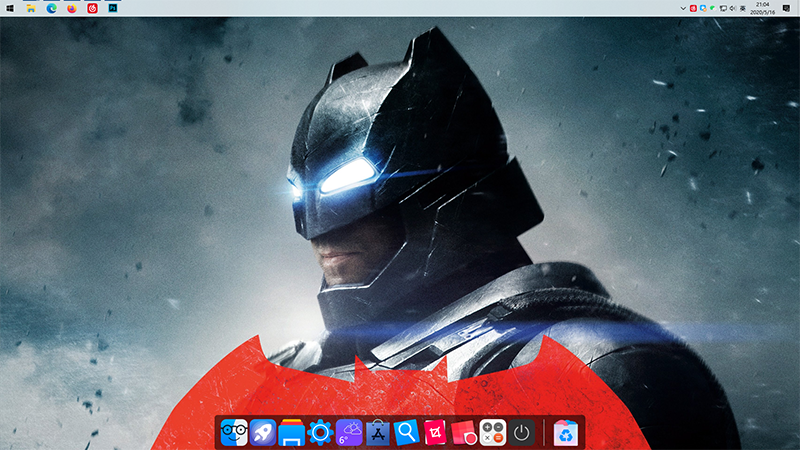This screenshot has width=800, height=450.
Task: Open the recycle bin in the dock
Action: (x=566, y=432)
